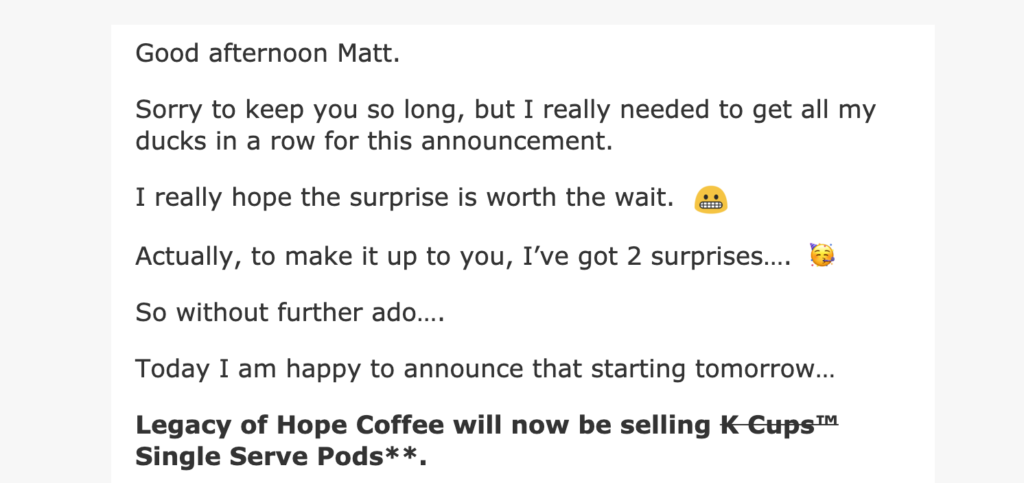Click the party face emoji
The width and height of the screenshot is (1024, 483).
coord(822,255)
